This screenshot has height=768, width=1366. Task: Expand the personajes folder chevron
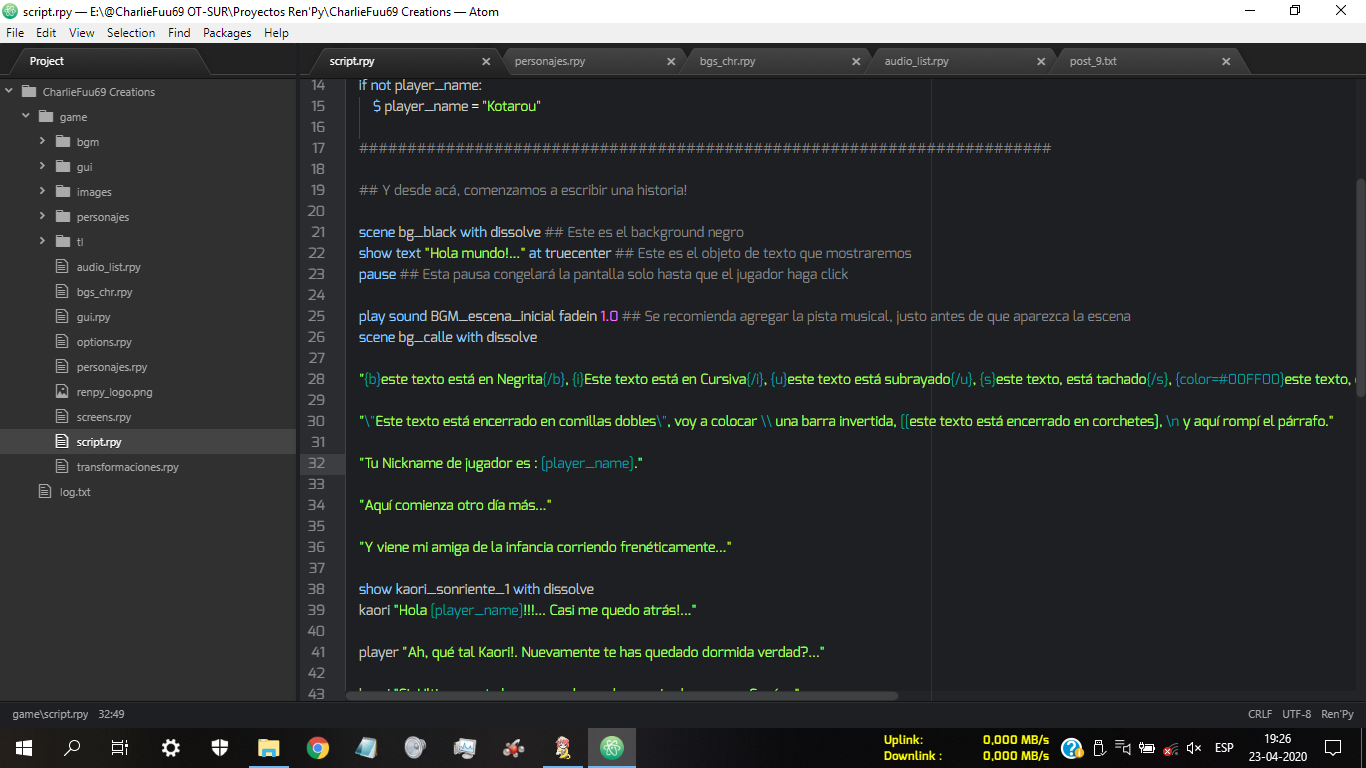coord(43,217)
